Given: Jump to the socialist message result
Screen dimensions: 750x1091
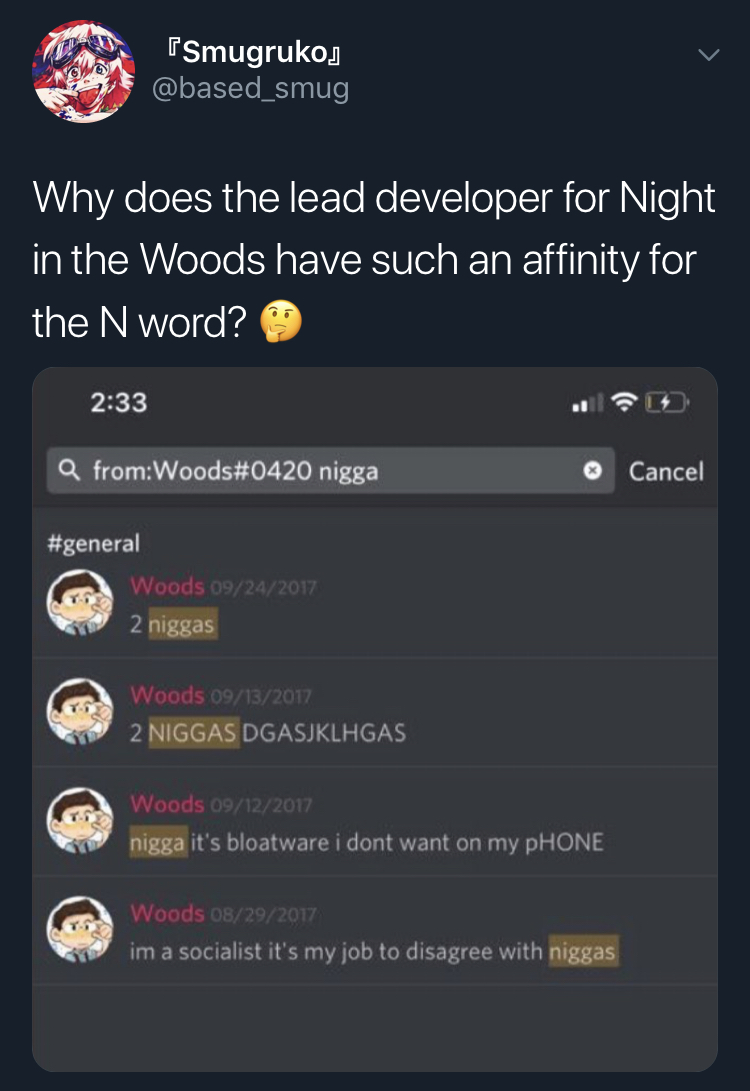Looking at the screenshot, I should coord(375,931).
